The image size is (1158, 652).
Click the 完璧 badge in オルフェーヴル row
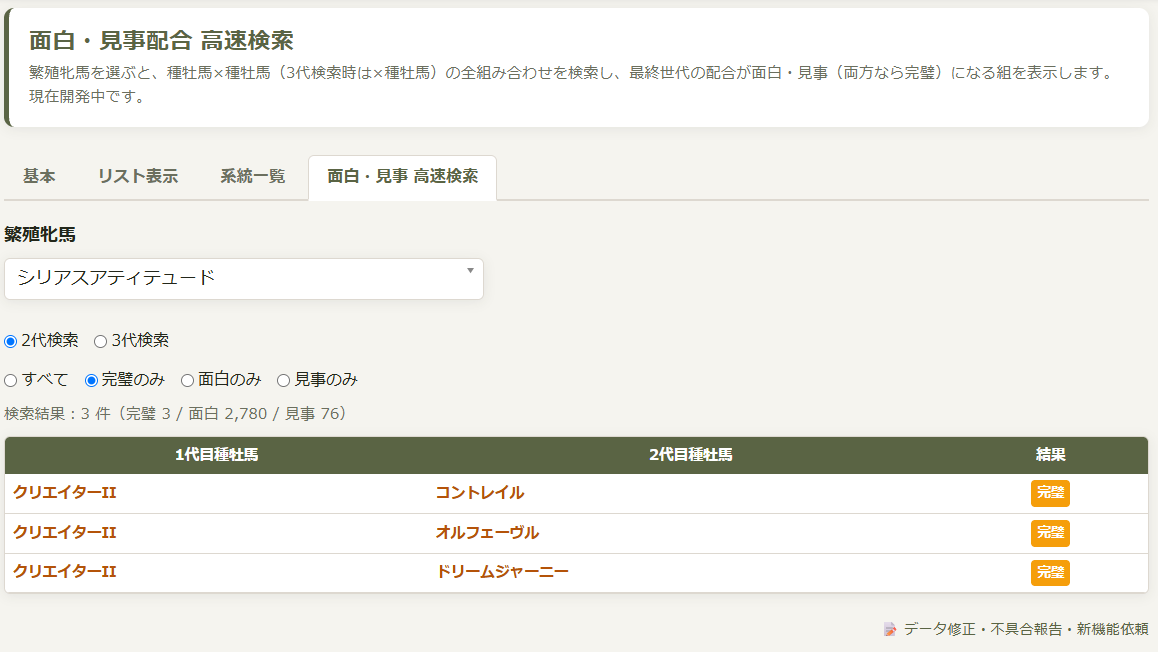pos(1050,533)
